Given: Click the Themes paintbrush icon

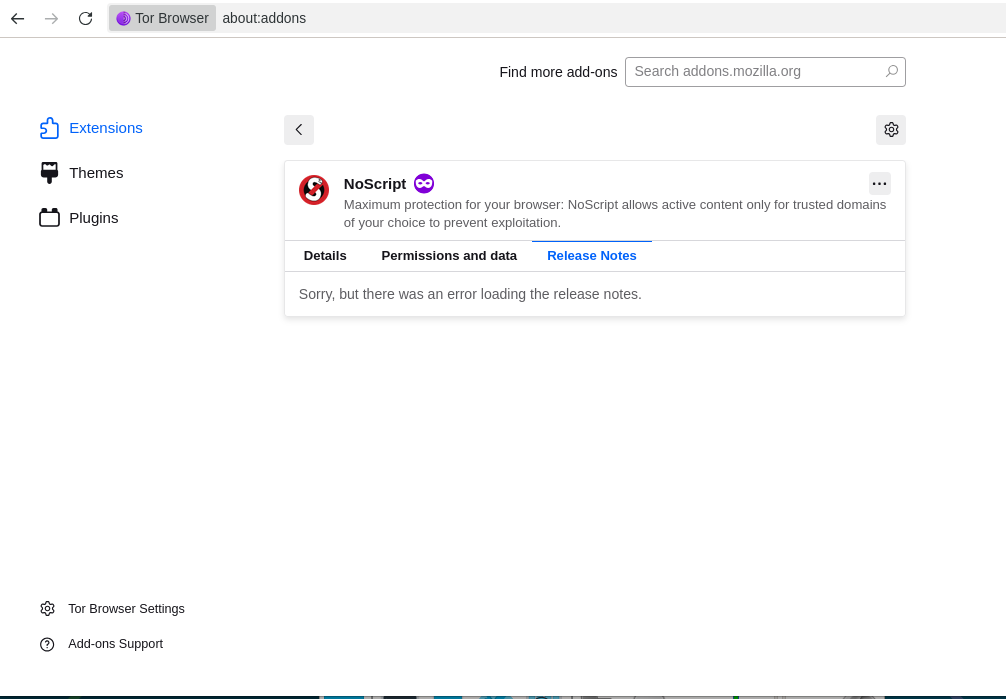Looking at the screenshot, I should tap(49, 173).
